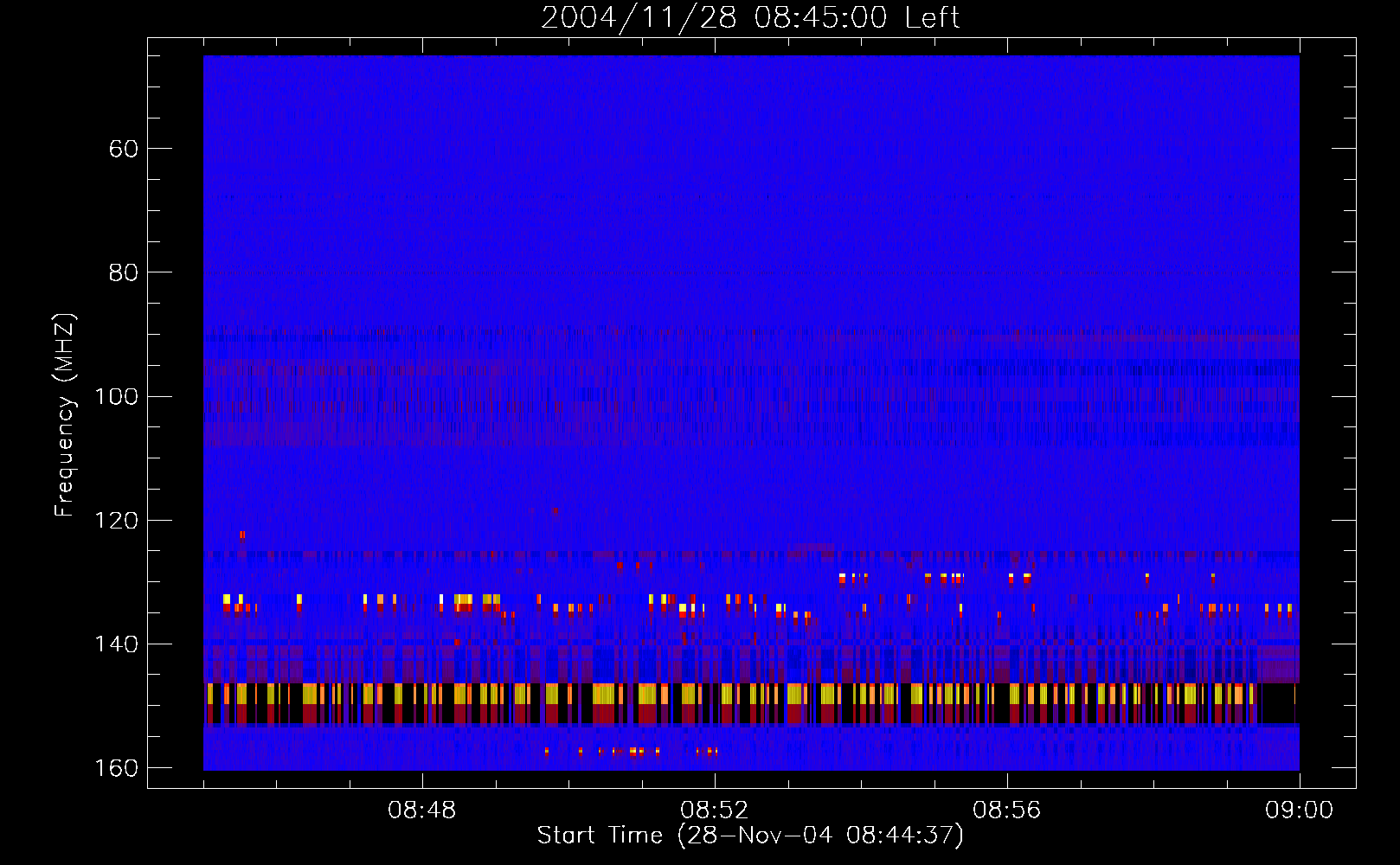This screenshot has width=1400, height=865.
Task: Click the 80 frequency tick label
Action: (x=124, y=272)
